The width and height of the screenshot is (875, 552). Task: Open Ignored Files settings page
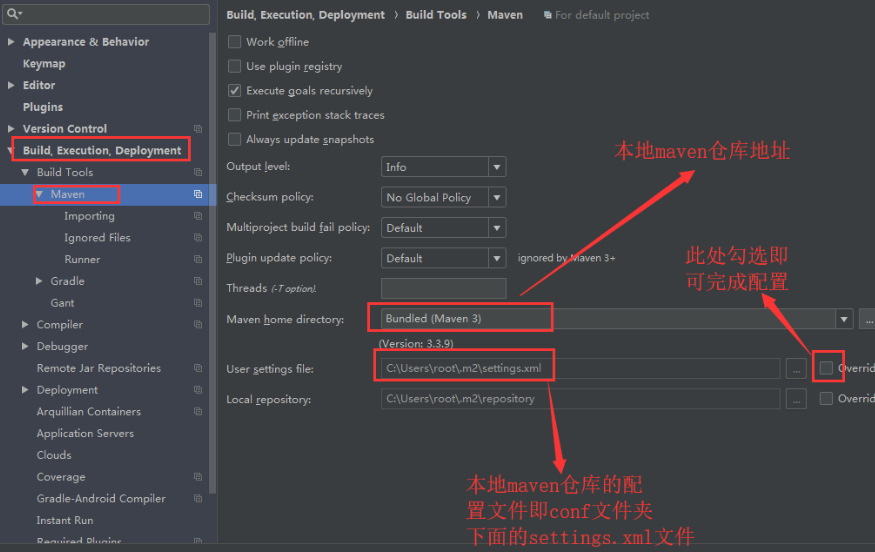click(x=97, y=238)
